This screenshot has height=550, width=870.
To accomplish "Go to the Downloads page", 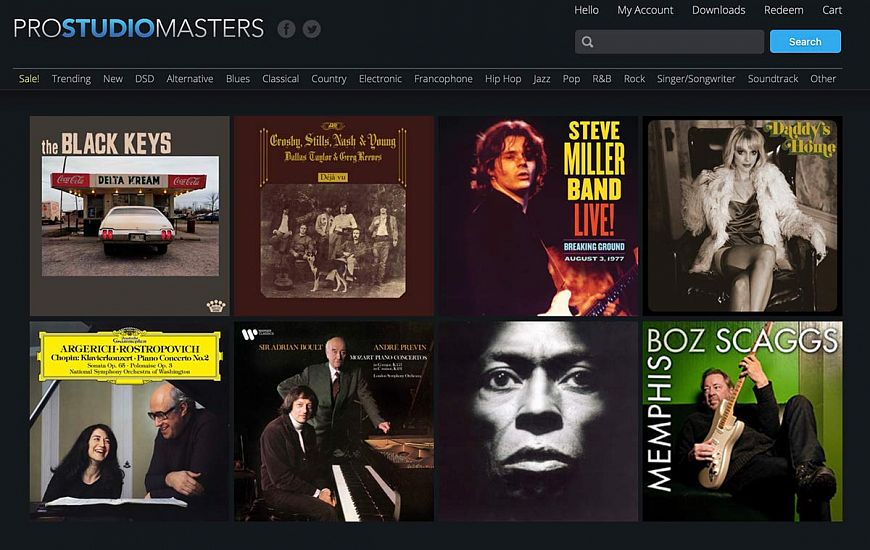I will click(718, 10).
